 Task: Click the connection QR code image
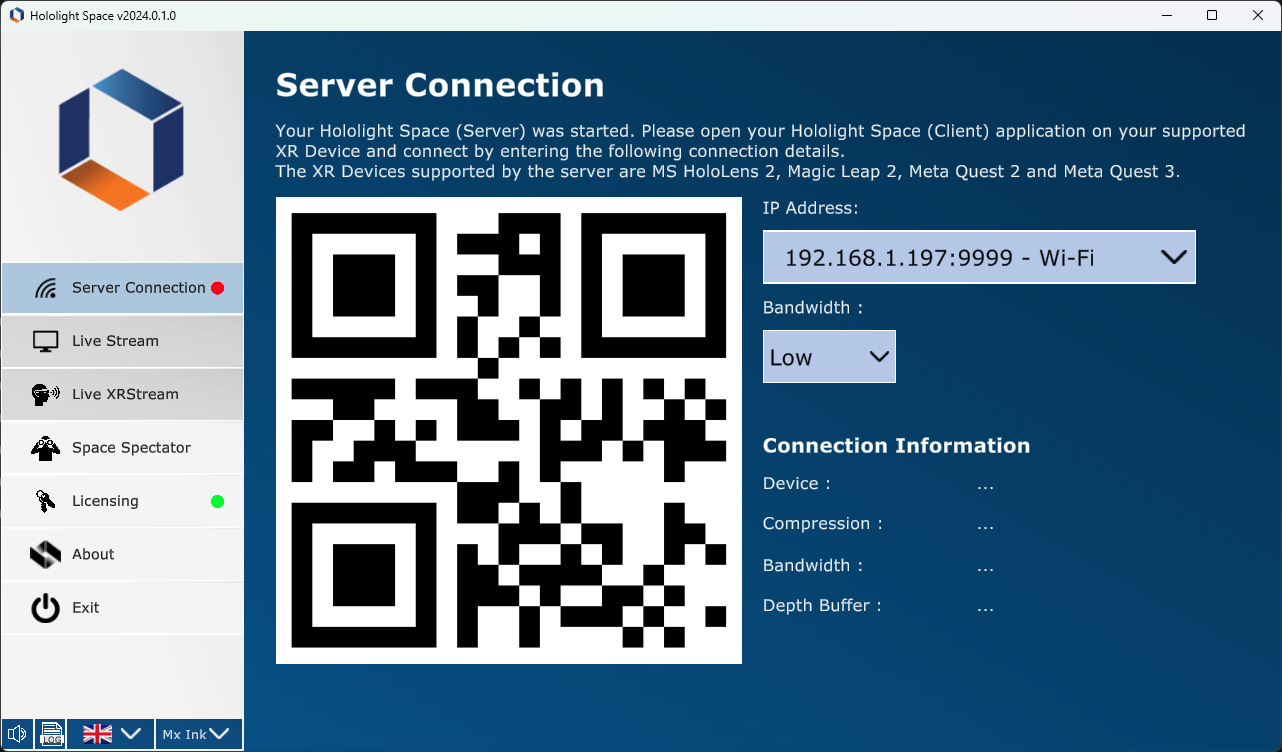tap(509, 430)
